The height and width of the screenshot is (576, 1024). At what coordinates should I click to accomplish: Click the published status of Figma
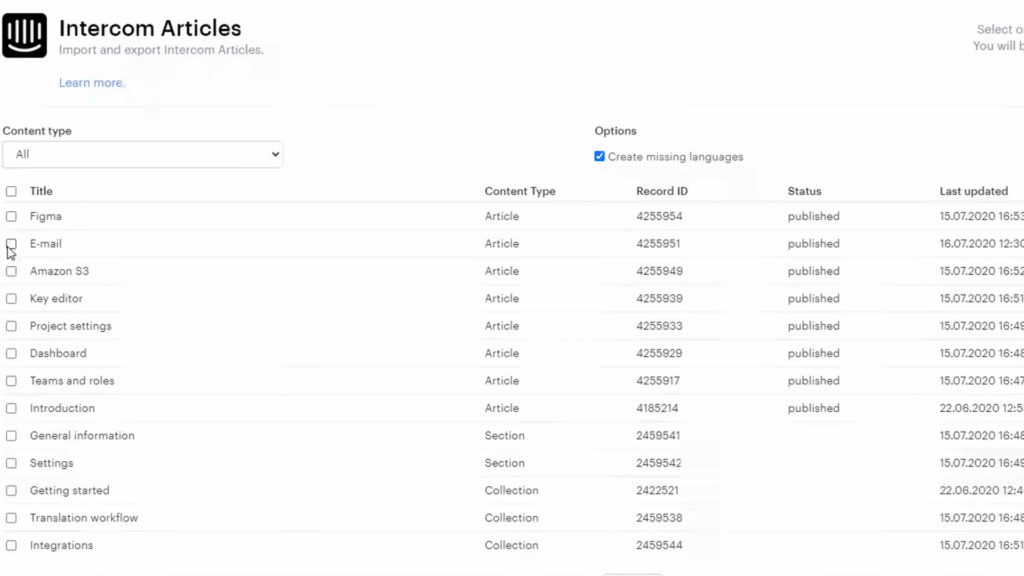tap(814, 216)
